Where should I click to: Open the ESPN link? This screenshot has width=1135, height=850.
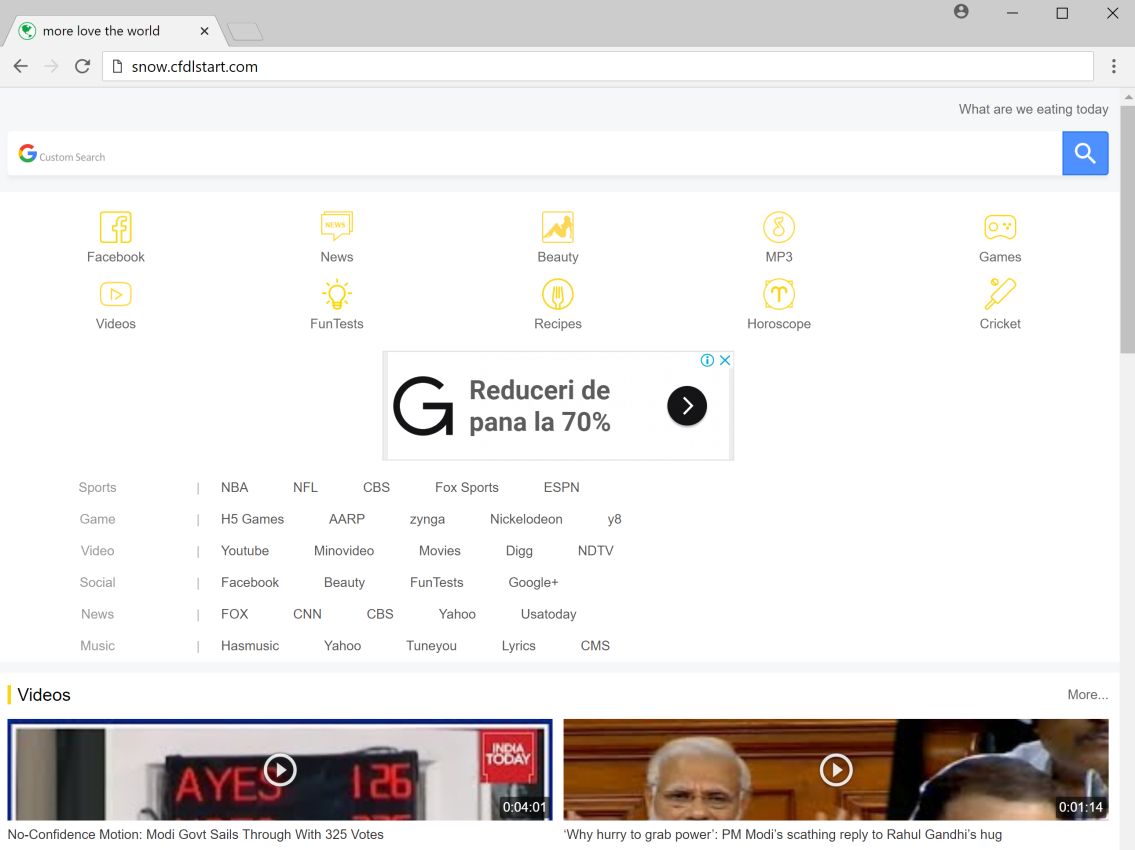(562, 487)
